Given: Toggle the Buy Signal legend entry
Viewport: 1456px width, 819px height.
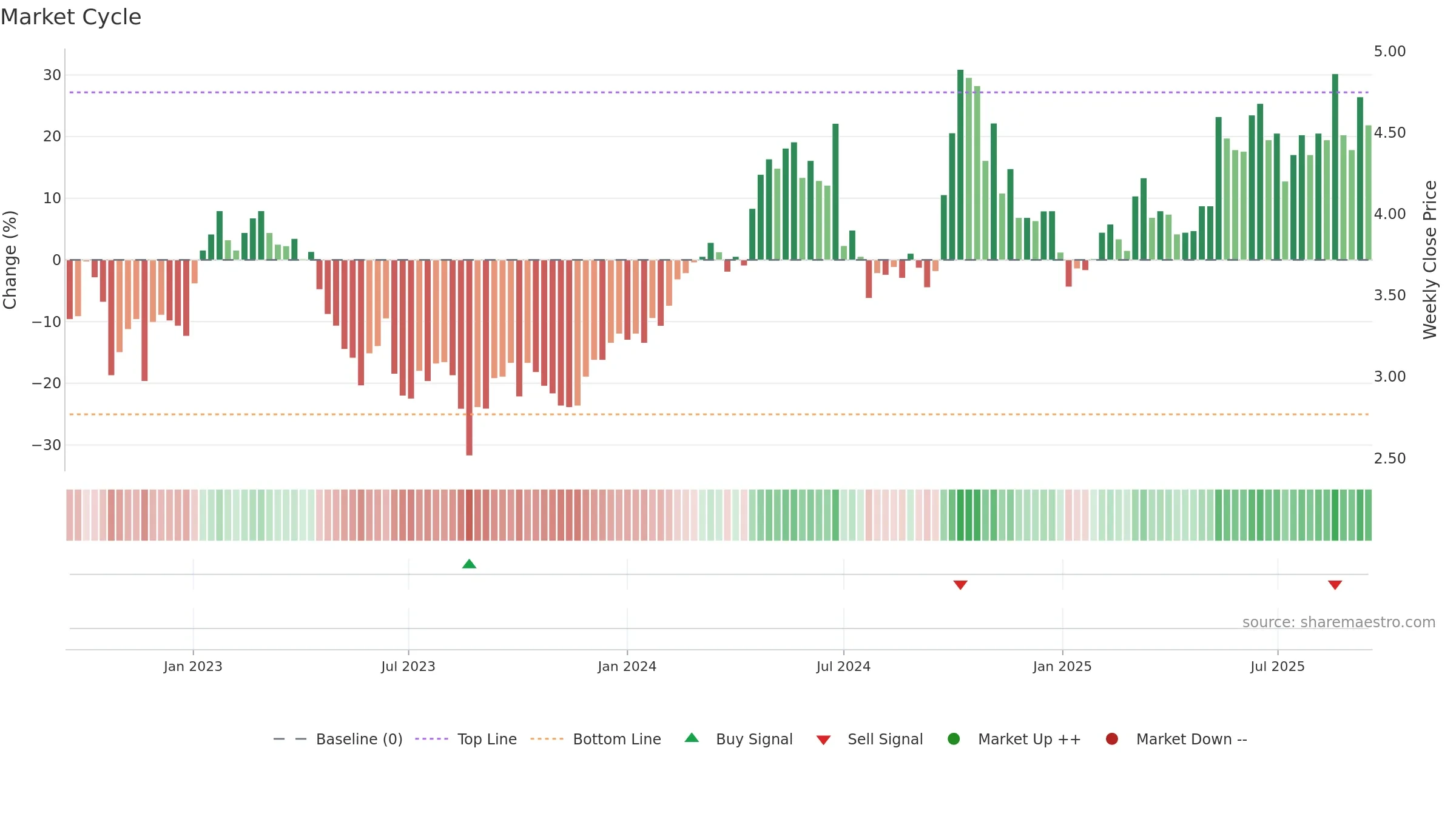Looking at the screenshot, I should click(738, 739).
